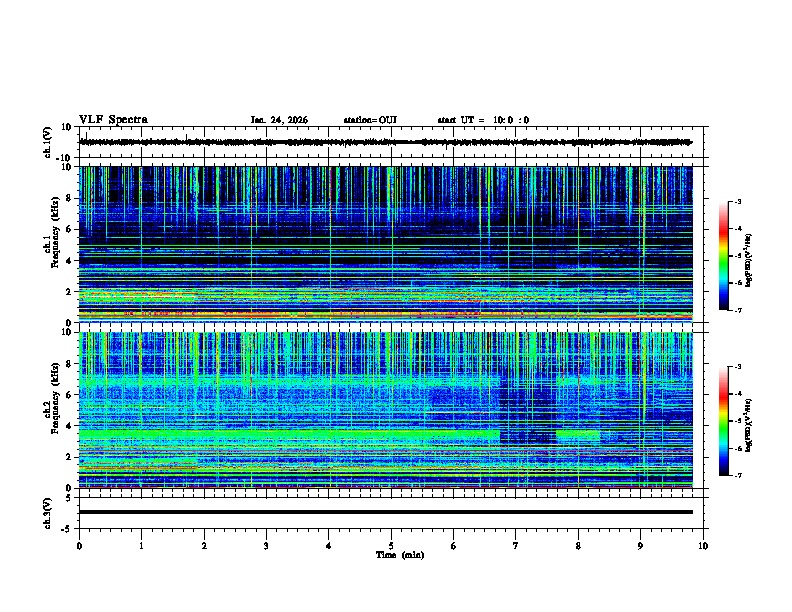This screenshot has height=612, width=792.
Task: Click inside the ch.2 spectrogram panel
Action: pos(386,410)
